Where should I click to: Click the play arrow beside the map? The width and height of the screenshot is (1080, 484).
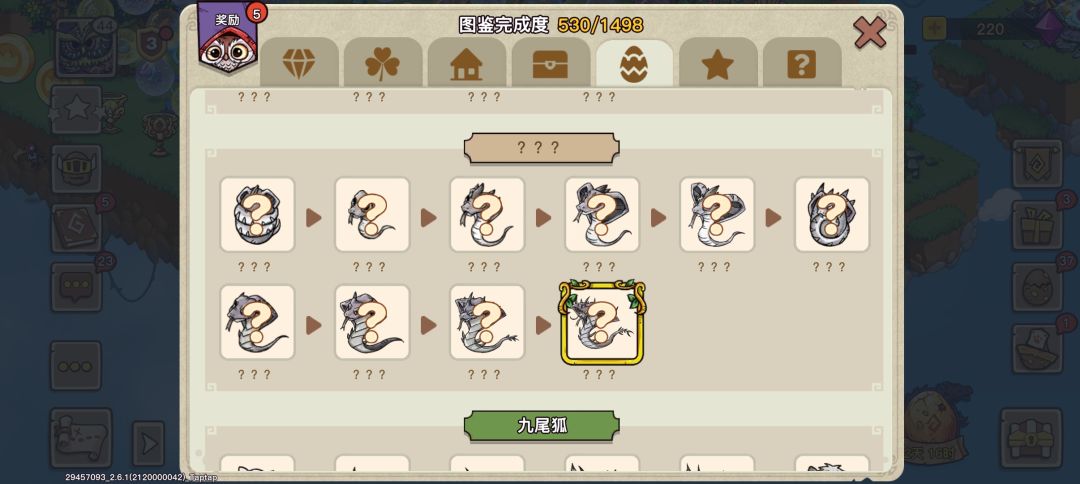click(148, 443)
